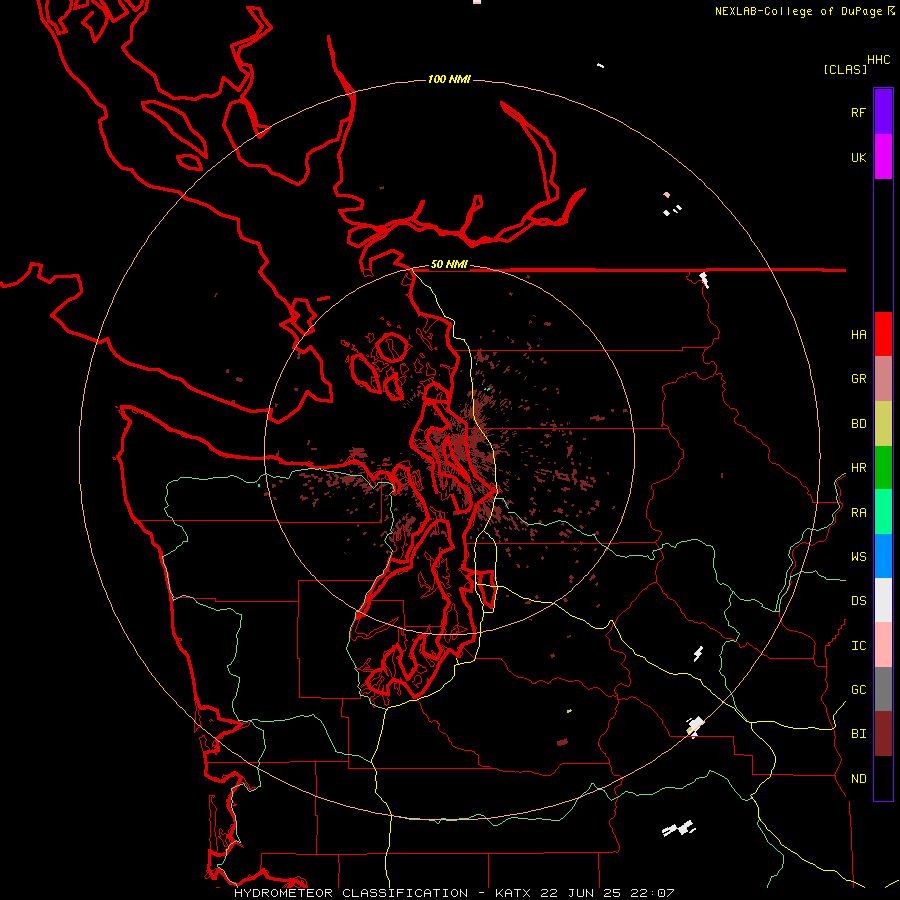Viewport: 900px width, 900px height.
Task: Click the GR legend label
Action: pyautogui.click(x=859, y=379)
